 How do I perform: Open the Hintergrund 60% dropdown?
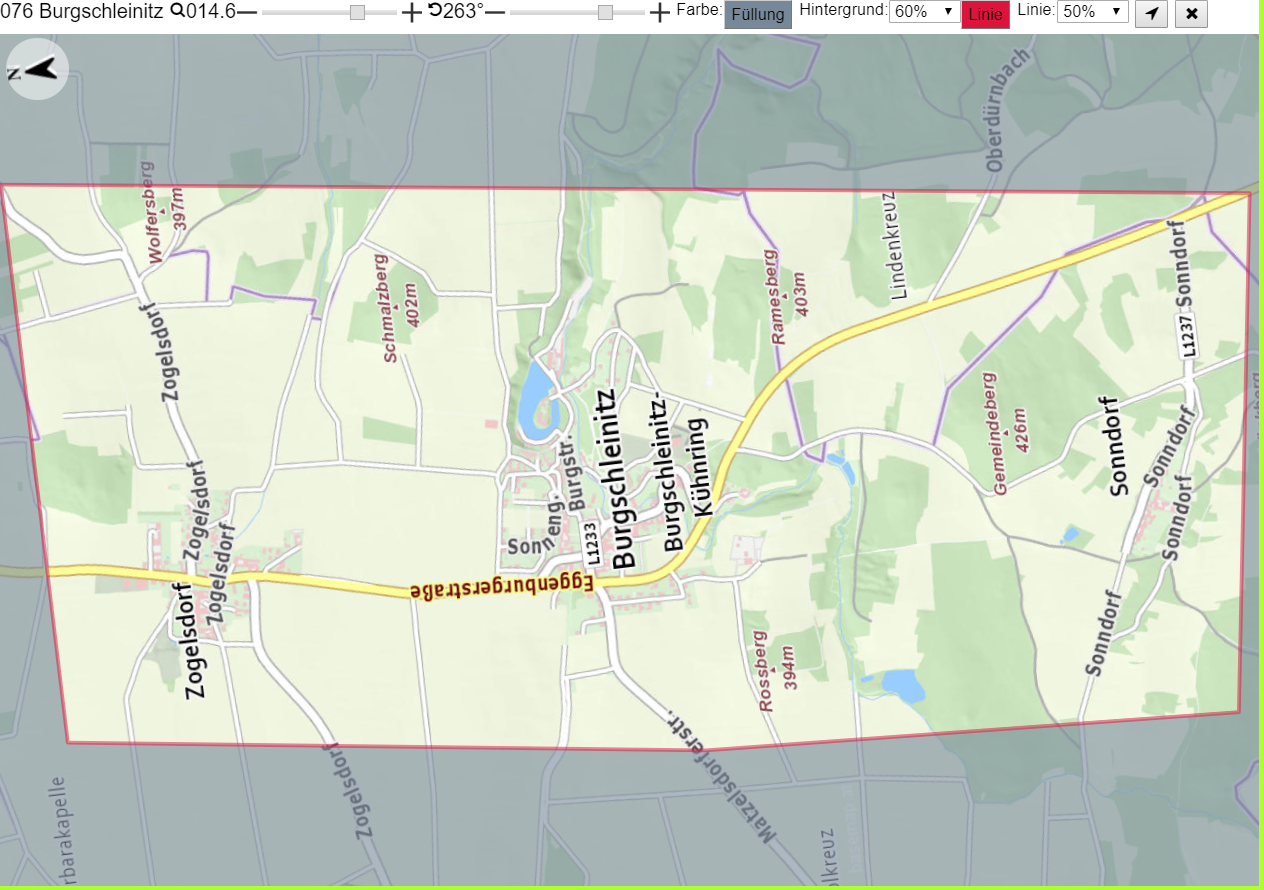click(924, 12)
